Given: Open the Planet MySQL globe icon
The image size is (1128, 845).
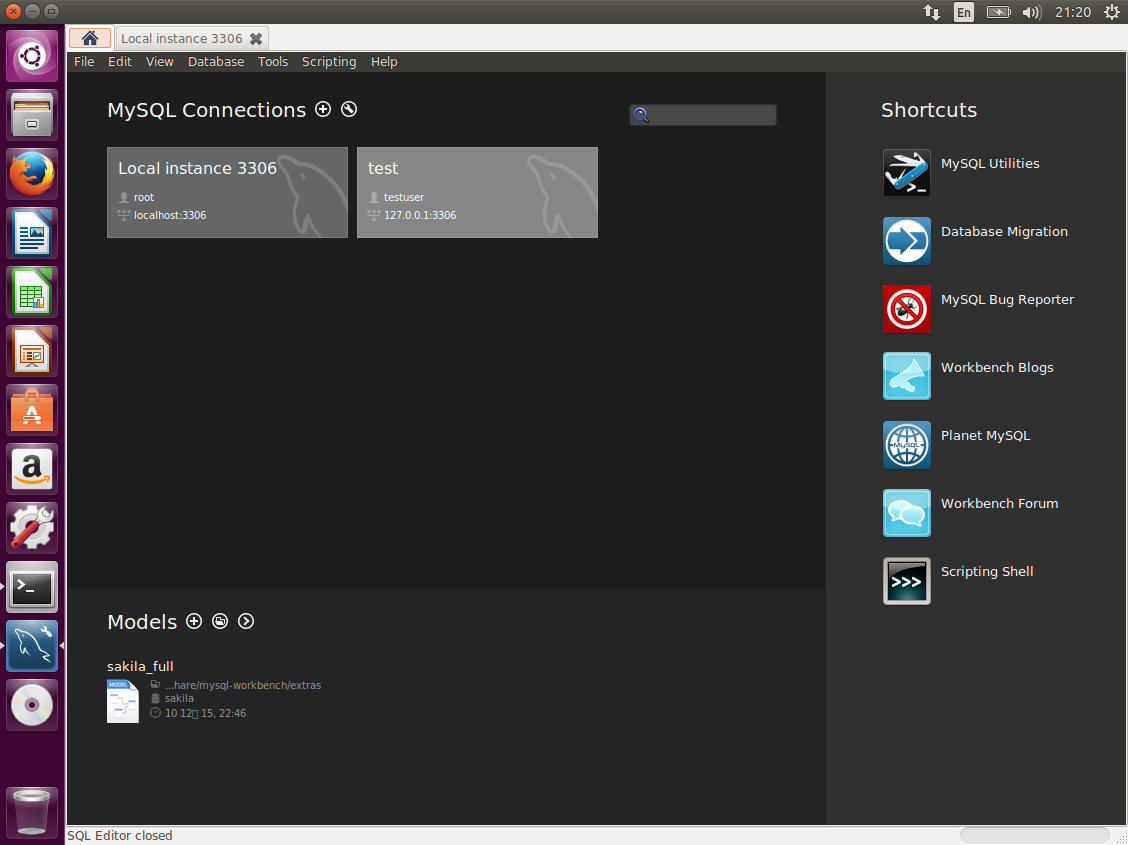Looking at the screenshot, I should click(906, 444).
